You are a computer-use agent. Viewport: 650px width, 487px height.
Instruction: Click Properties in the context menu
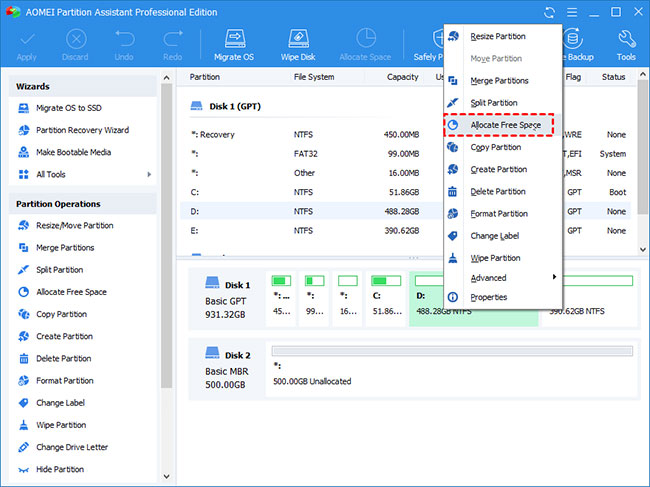[x=489, y=297]
